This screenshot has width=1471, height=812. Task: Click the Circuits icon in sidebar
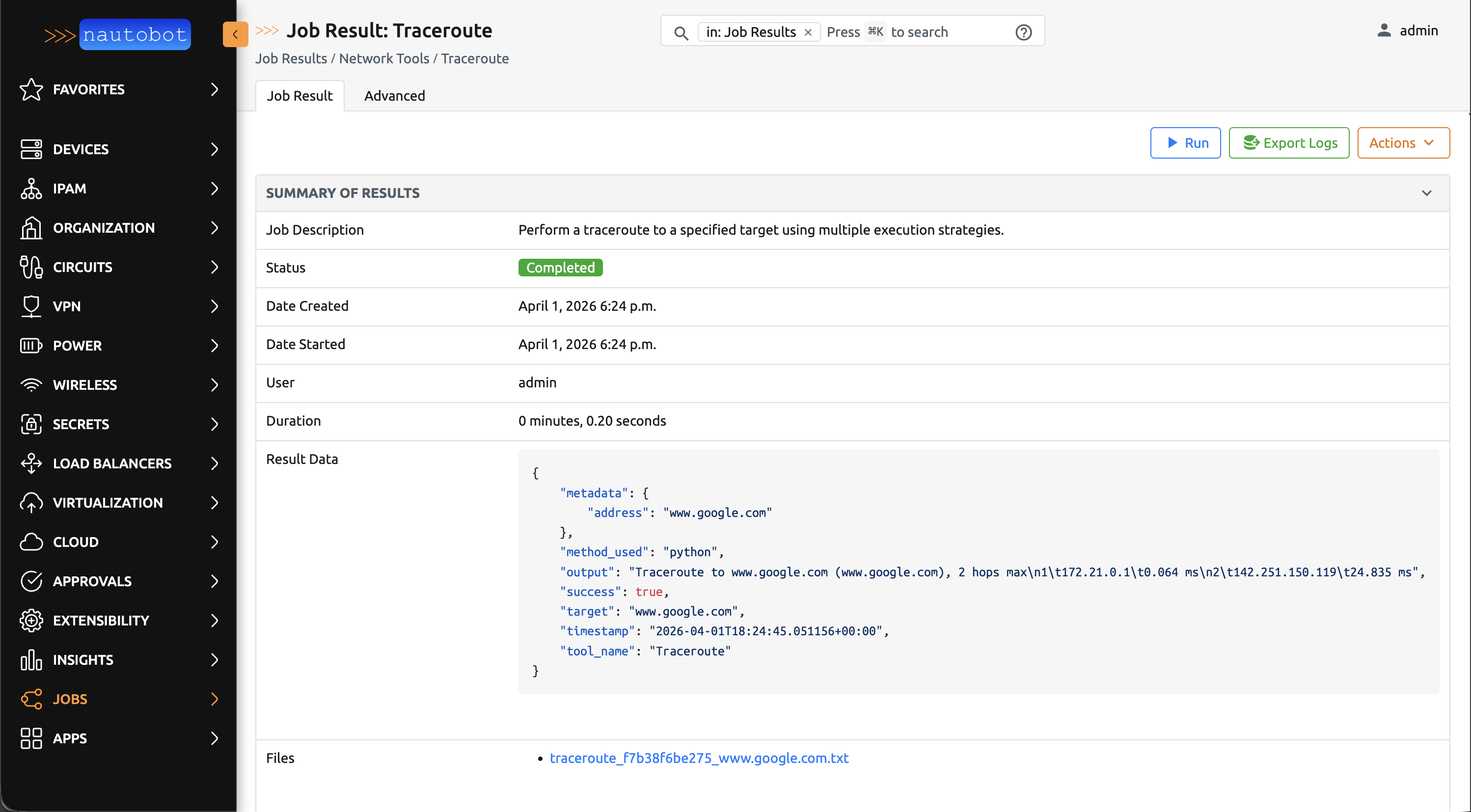click(31, 267)
